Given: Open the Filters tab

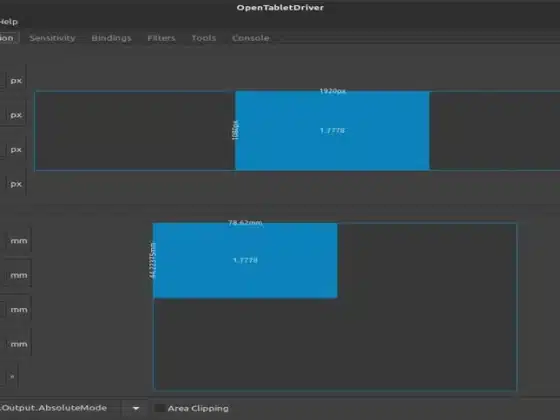Looking at the screenshot, I should tap(161, 38).
